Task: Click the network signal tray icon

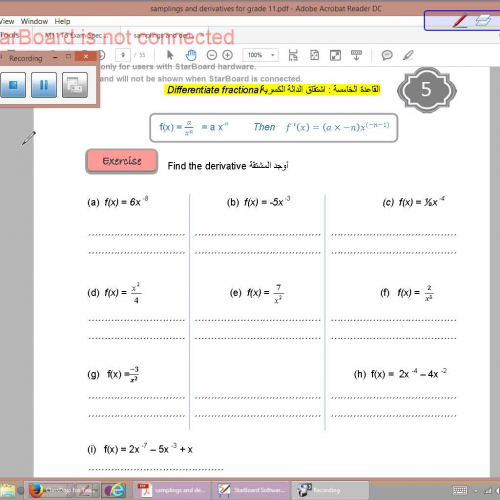Action: [488, 490]
